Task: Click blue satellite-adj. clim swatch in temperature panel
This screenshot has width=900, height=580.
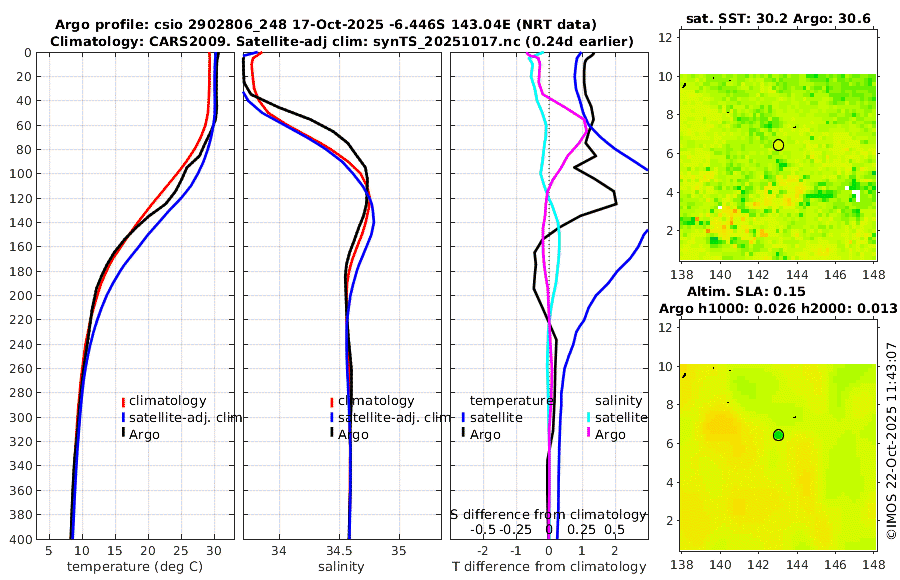Action: 123,418
